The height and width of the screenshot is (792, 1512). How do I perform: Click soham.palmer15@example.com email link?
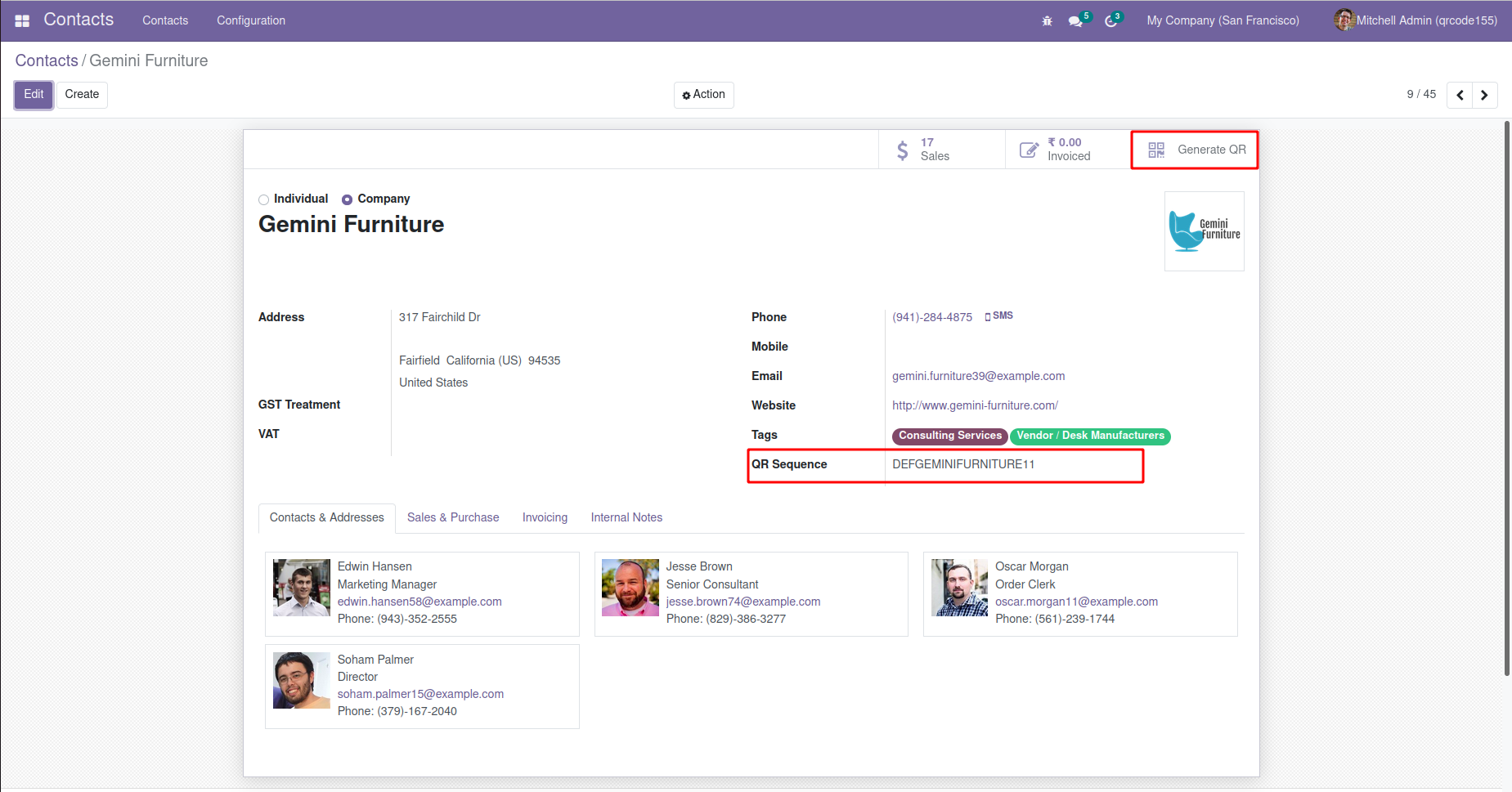pyautogui.click(x=420, y=694)
